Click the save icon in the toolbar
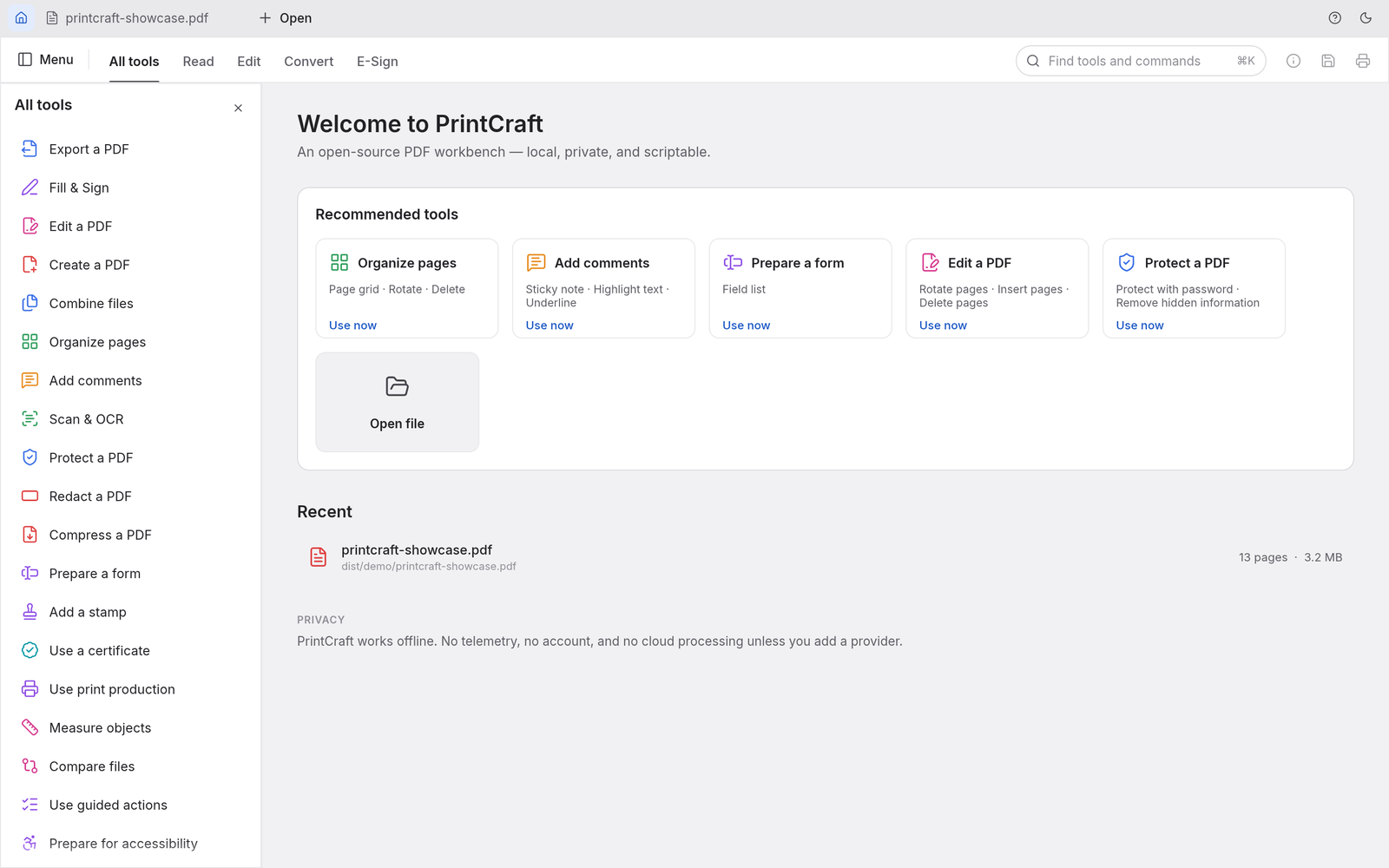 [1328, 61]
